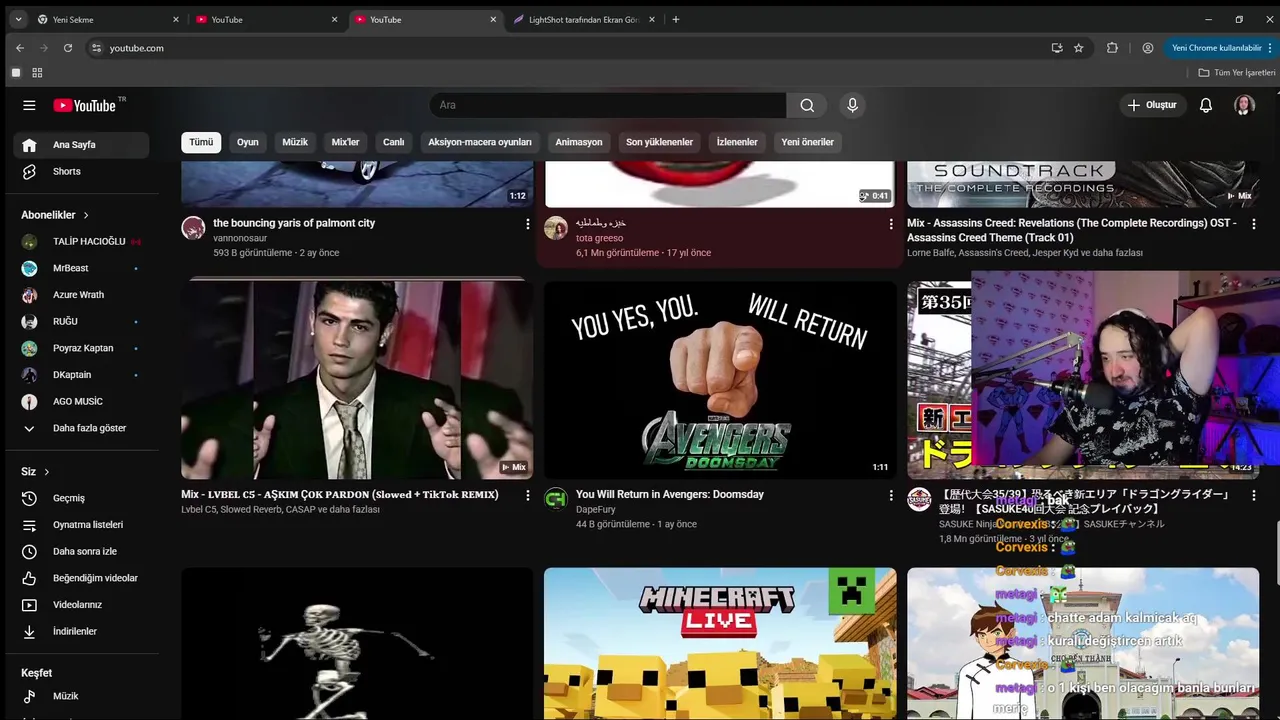Select the Canlı filter chip
The image size is (1280, 720).
(394, 142)
